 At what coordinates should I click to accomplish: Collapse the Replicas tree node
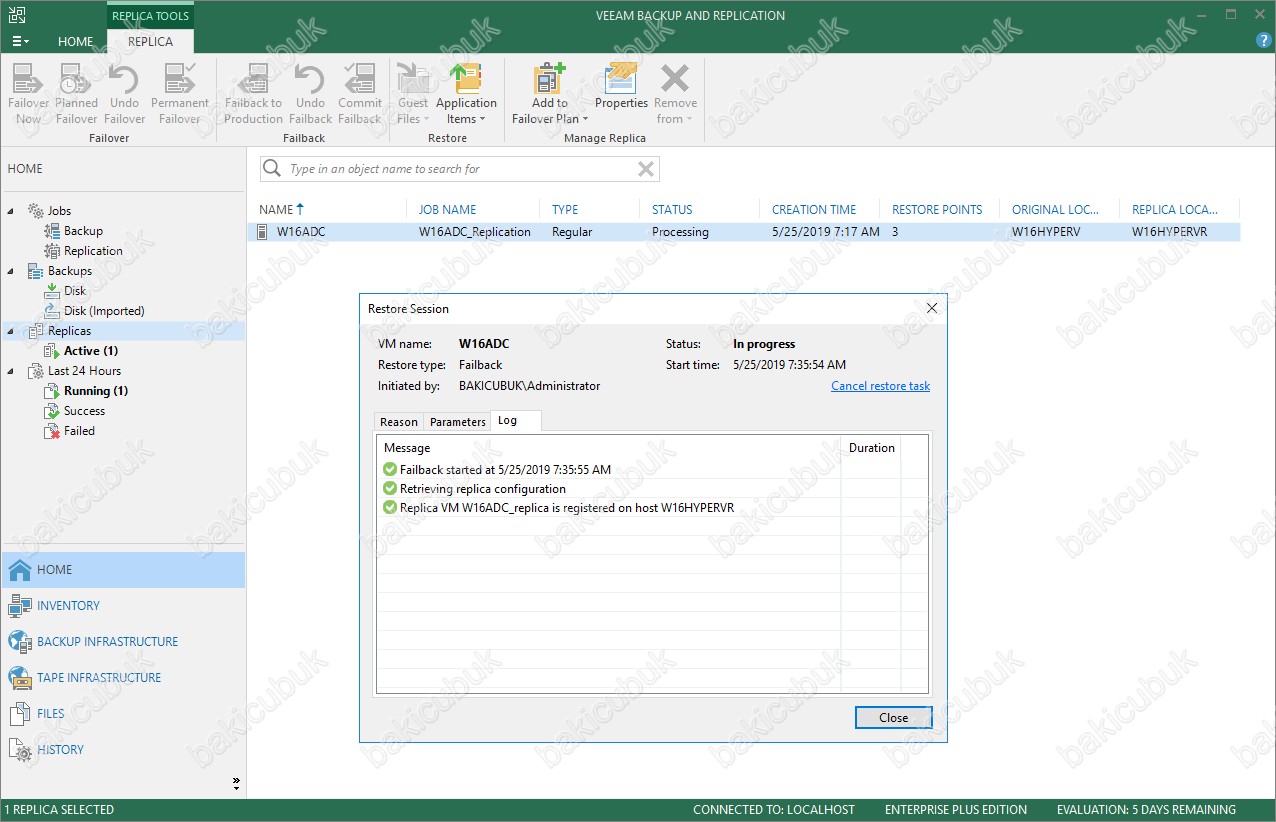(12, 331)
